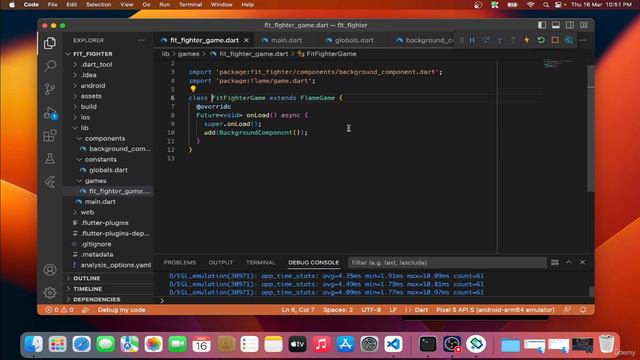This screenshot has height=360, width=640.
Task: Click the green Hot Restart icon
Action: click(x=541, y=40)
